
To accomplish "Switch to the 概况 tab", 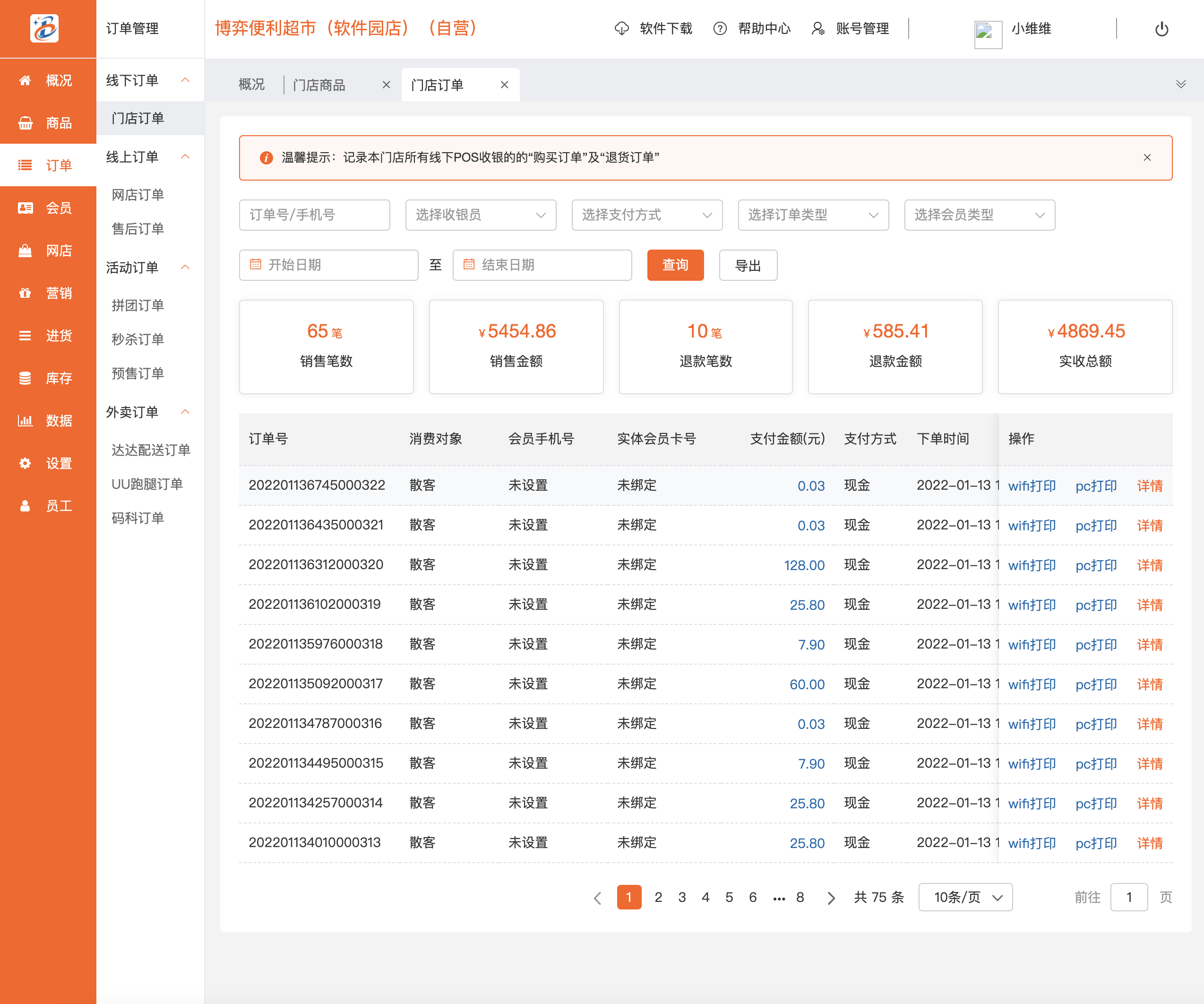I will click(x=251, y=85).
